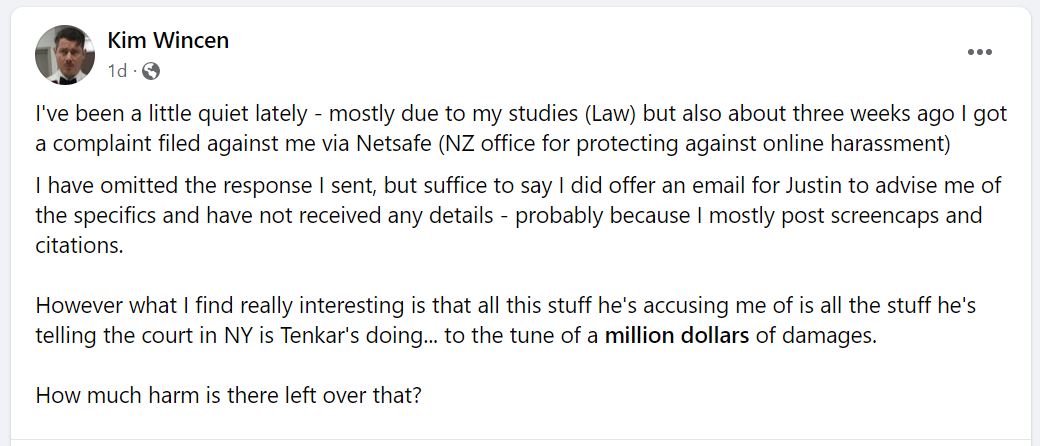This screenshot has width=1040, height=446.
Task: Open the post options three-dot menu
Action: click(x=979, y=52)
